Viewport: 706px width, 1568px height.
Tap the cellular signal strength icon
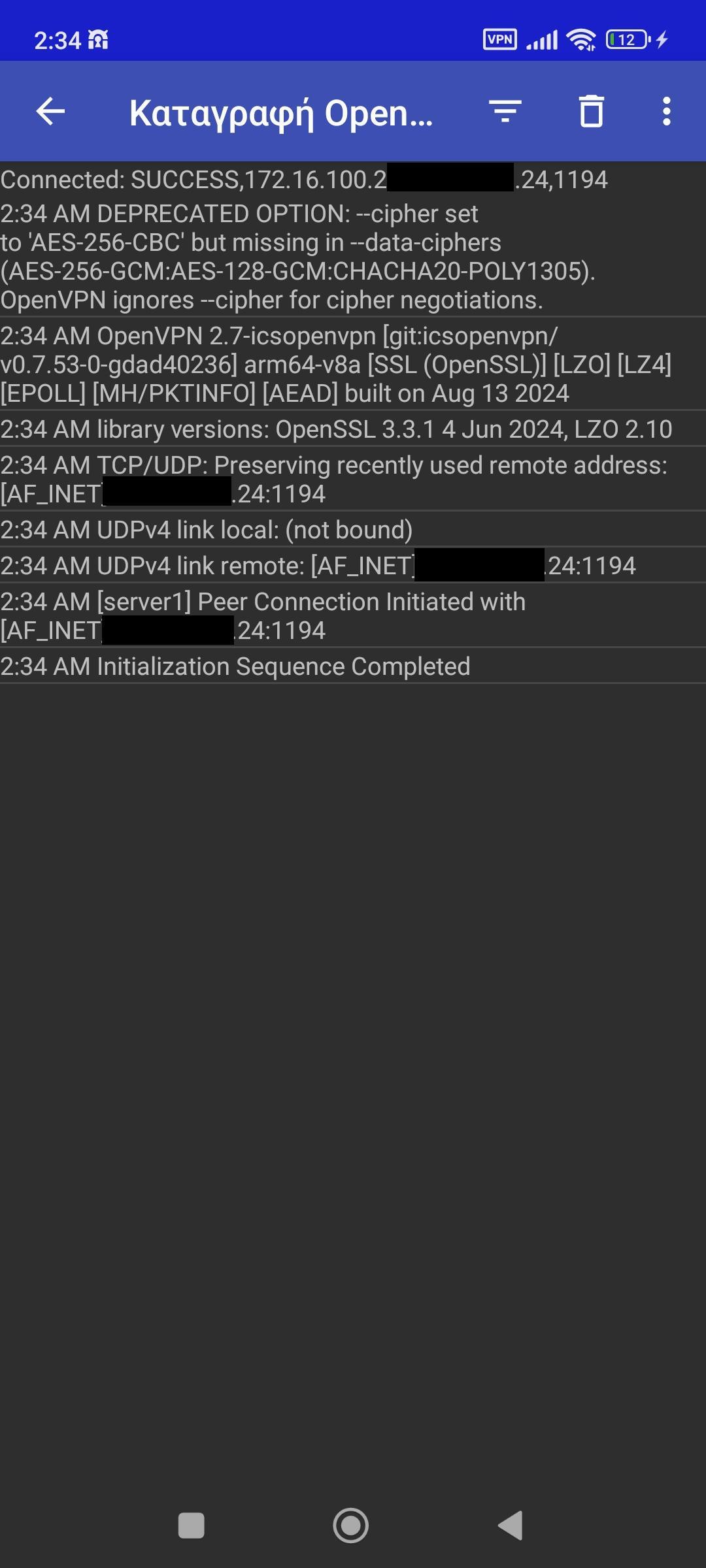tap(542, 40)
